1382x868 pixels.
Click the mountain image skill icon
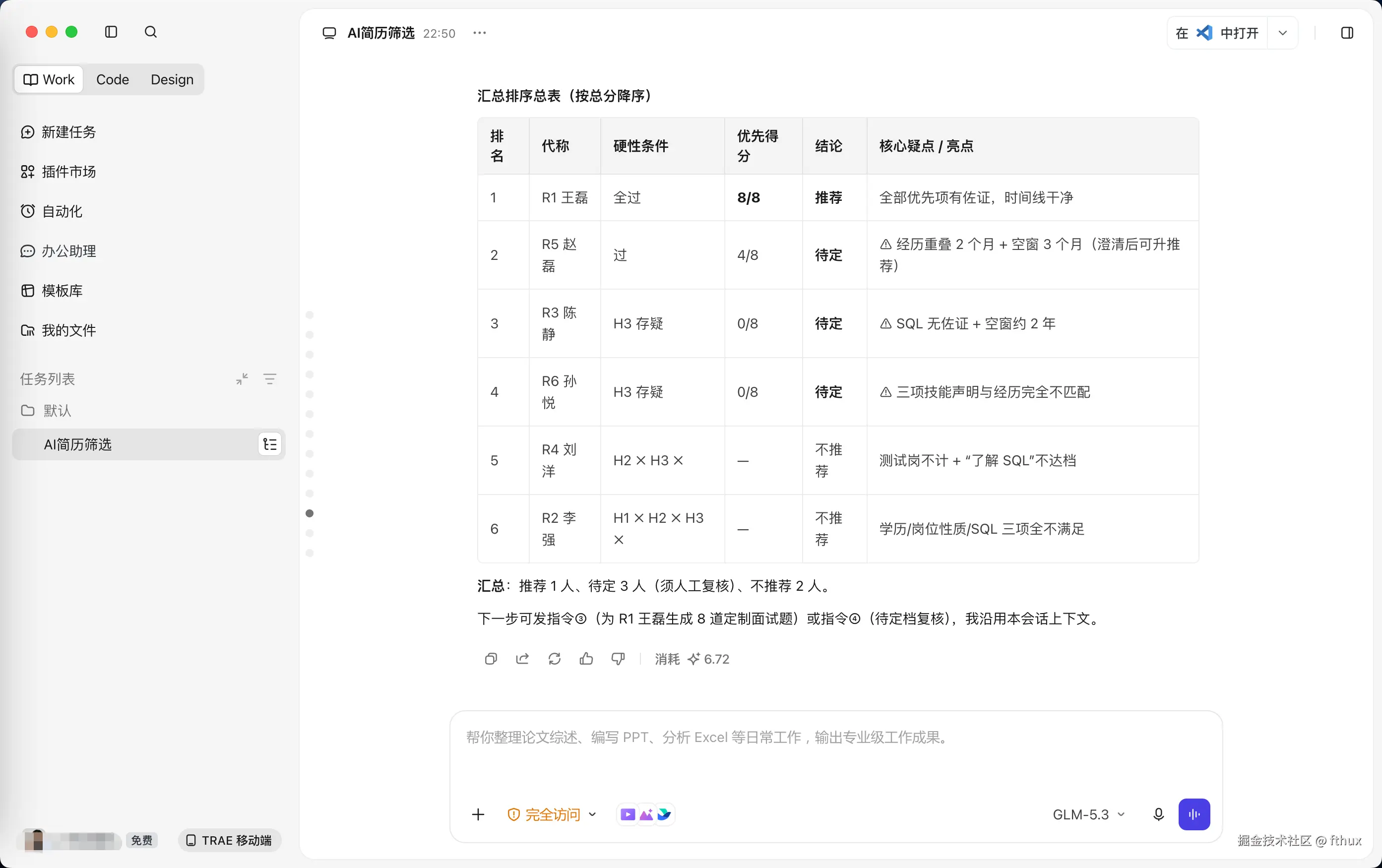pyautogui.click(x=646, y=814)
